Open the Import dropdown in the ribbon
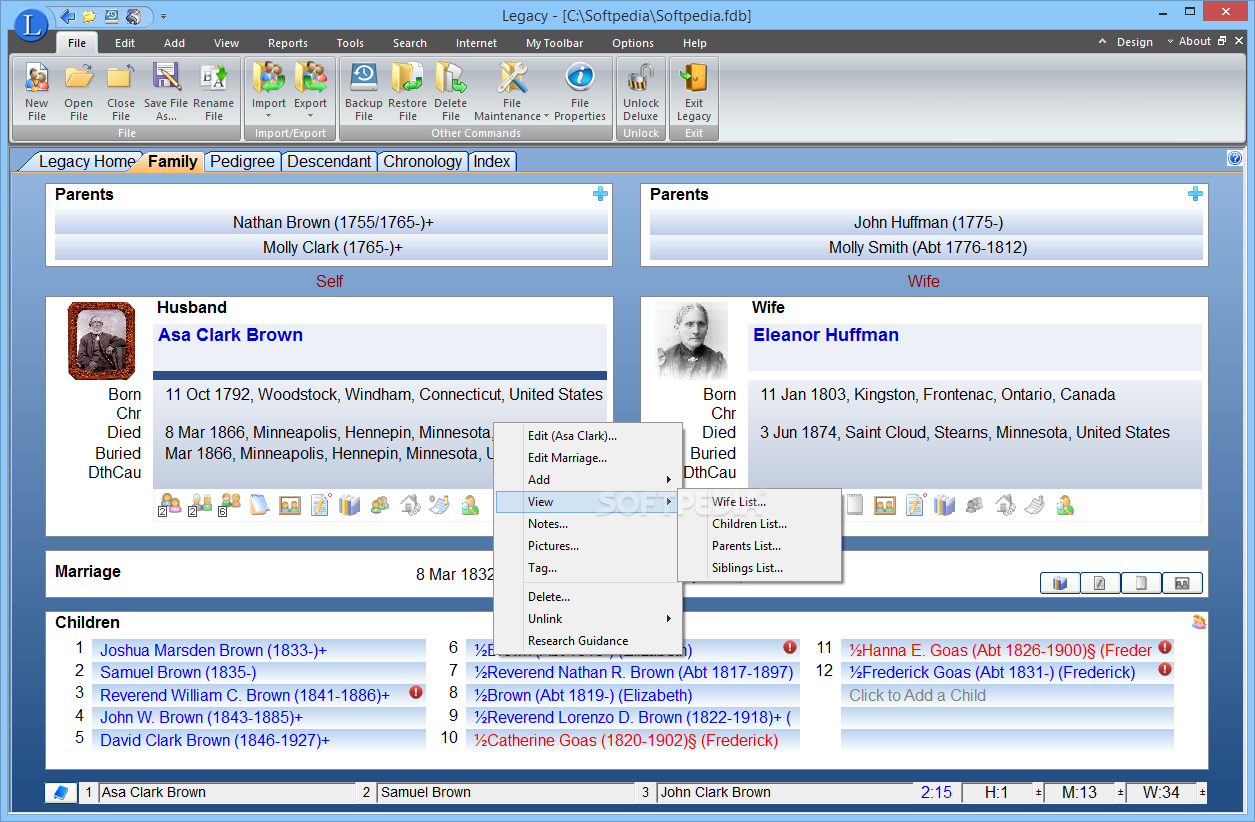Screen dimensions: 1255x822 click(x=268, y=92)
